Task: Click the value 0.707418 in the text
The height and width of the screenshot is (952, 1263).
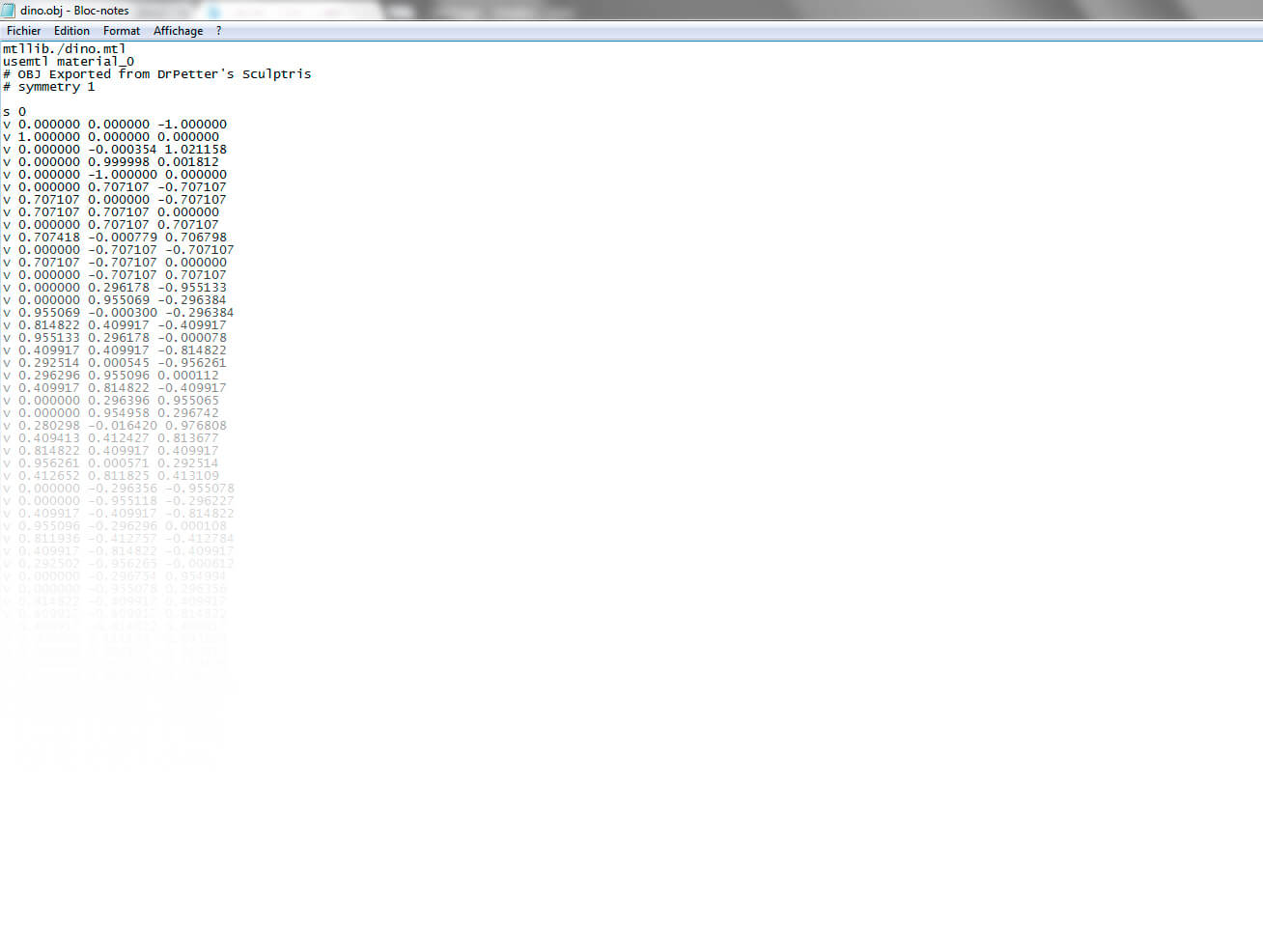Action: 49,238
